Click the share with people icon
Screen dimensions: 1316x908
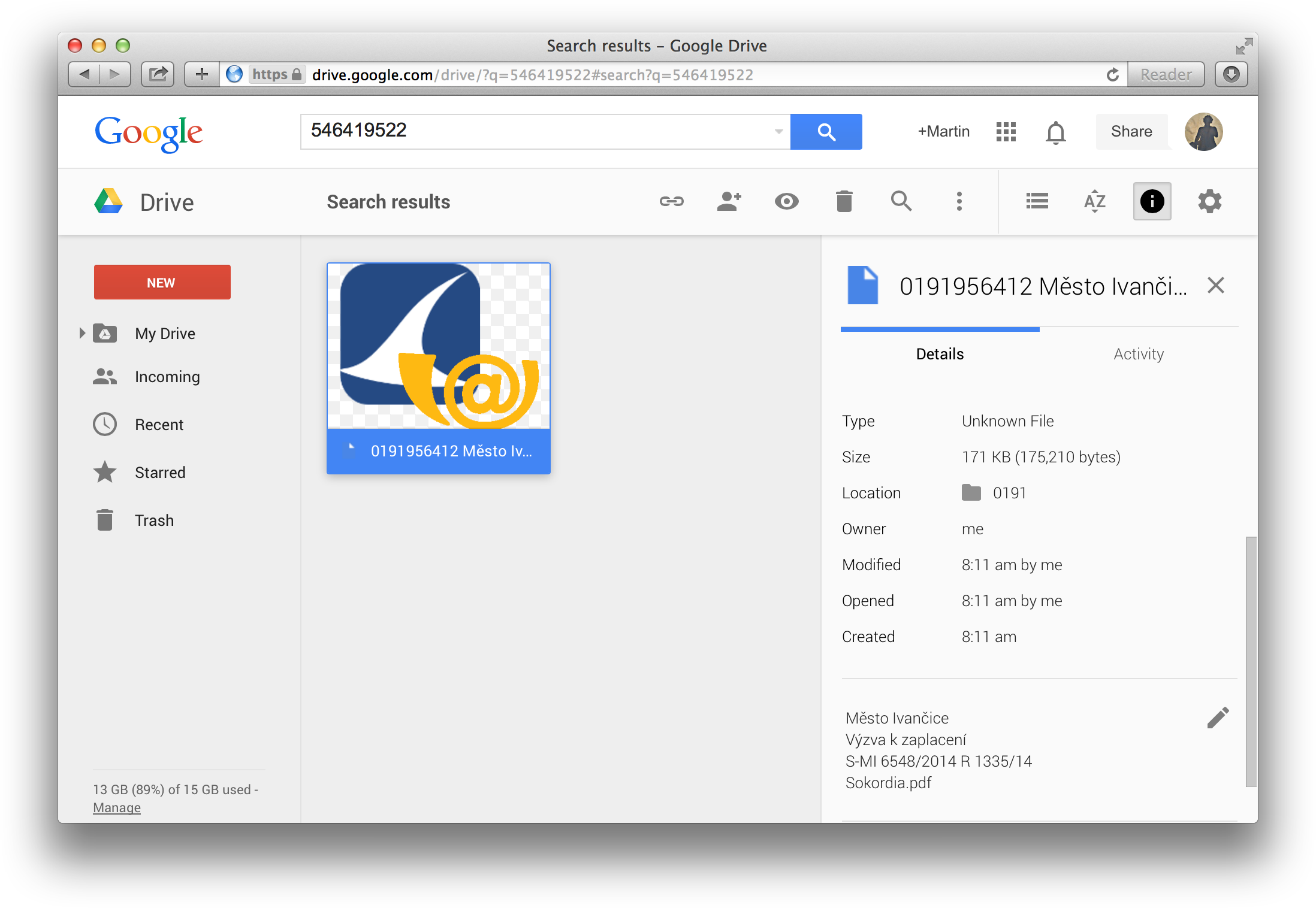click(x=729, y=202)
